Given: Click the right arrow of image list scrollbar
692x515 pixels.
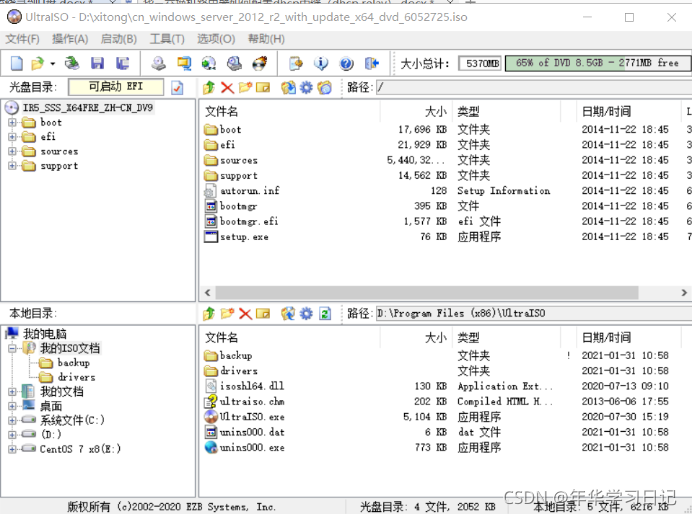Looking at the screenshot, I should coord(684,292).
